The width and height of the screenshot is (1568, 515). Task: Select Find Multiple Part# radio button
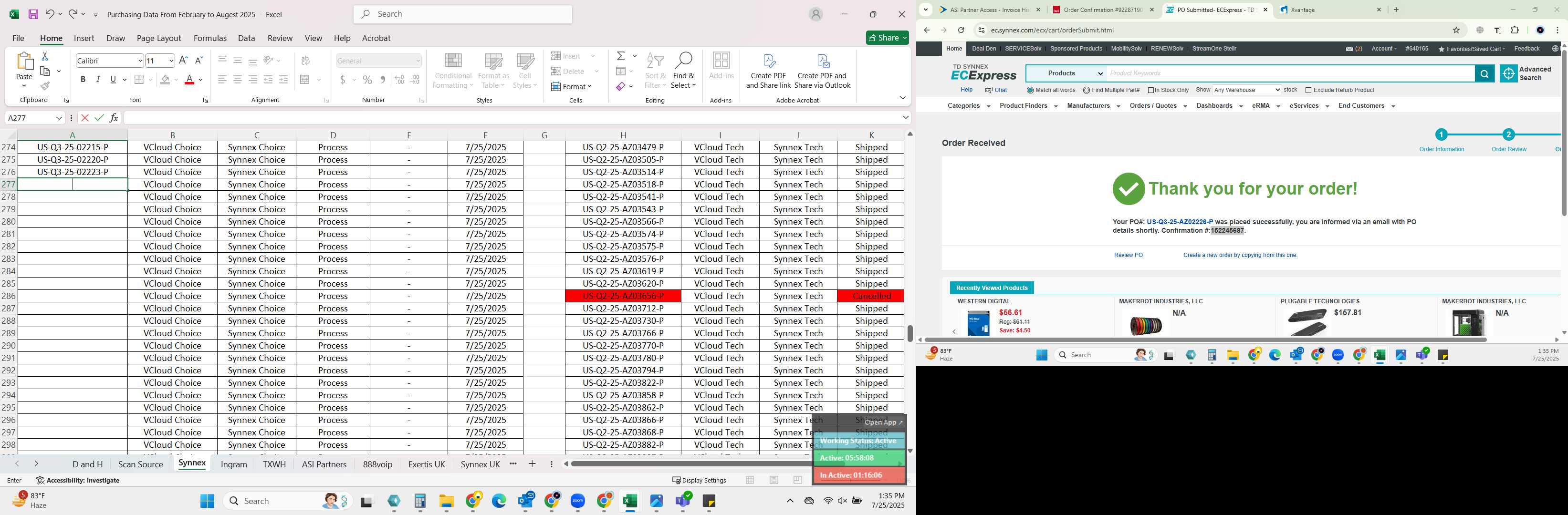(1087, 90)
